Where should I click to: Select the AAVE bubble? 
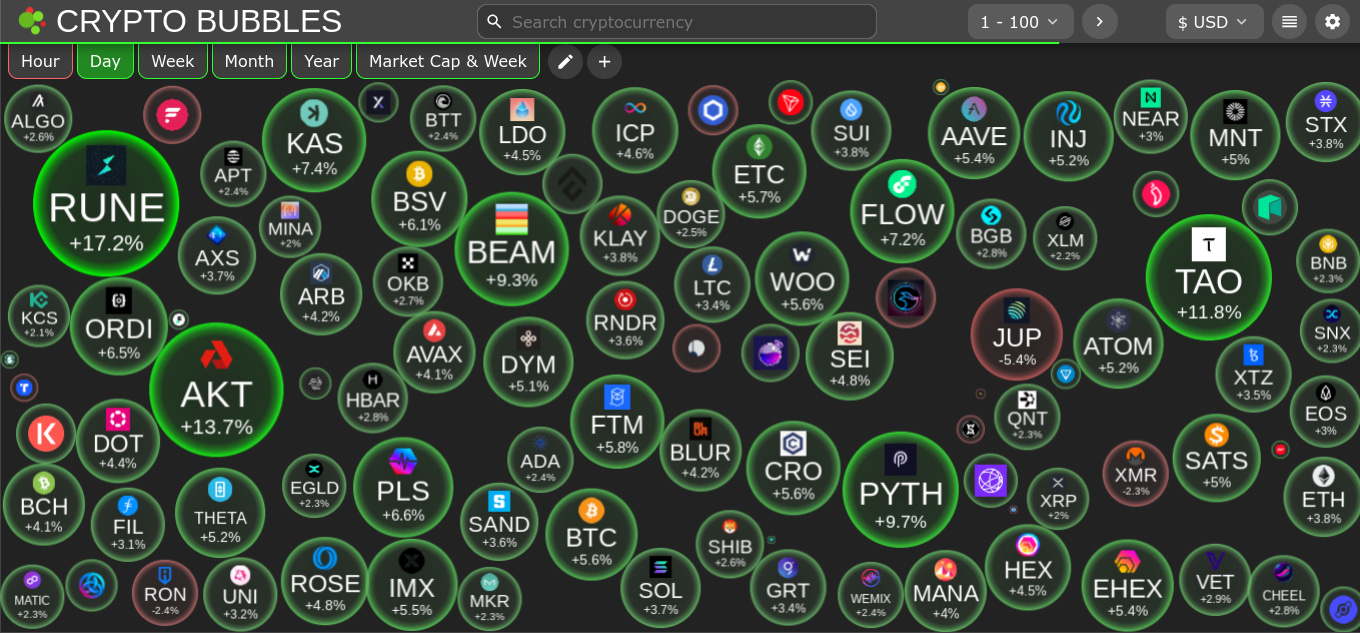(x=974, y=133)
